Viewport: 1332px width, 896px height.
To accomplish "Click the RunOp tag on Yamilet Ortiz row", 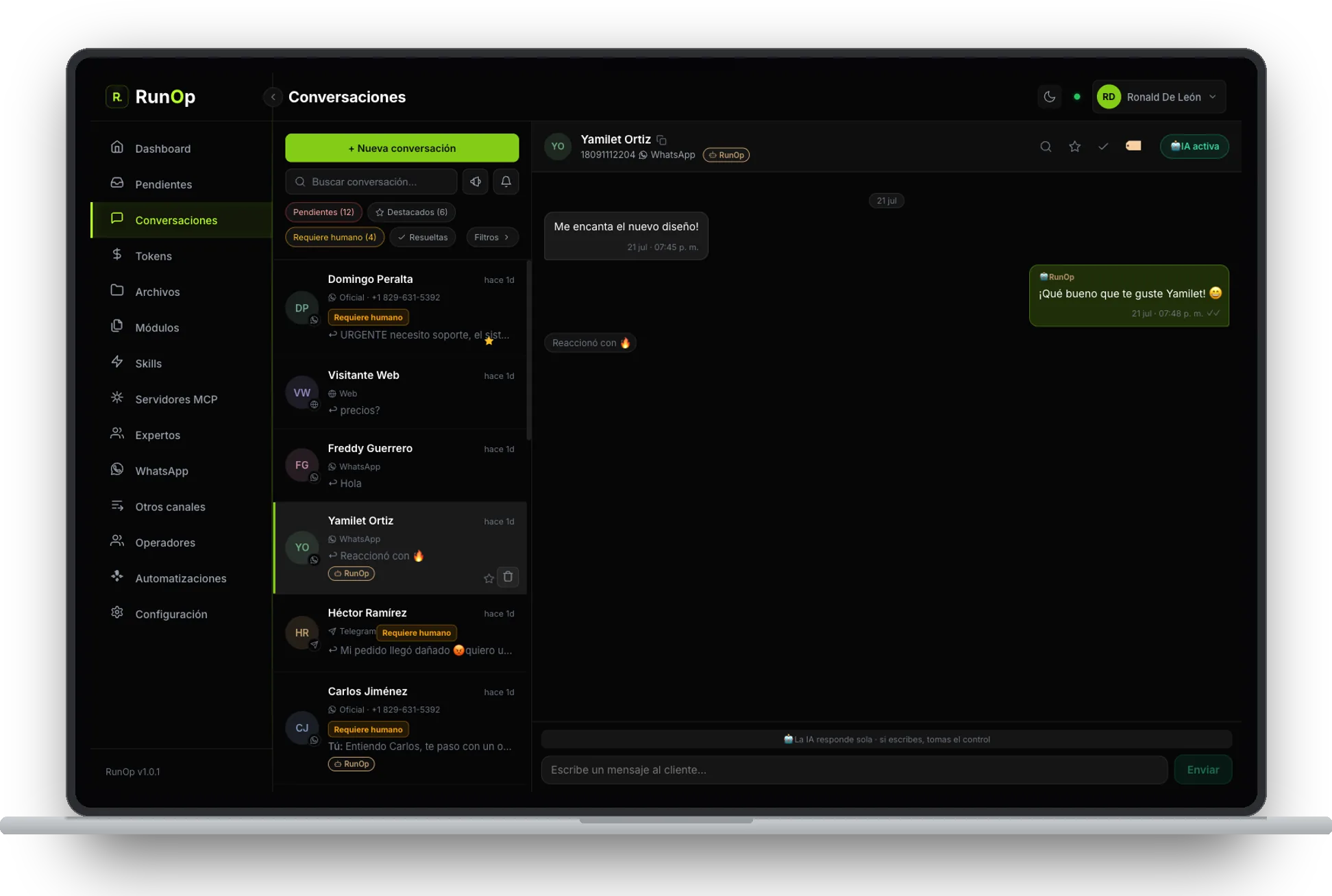I will coord(351,573).
